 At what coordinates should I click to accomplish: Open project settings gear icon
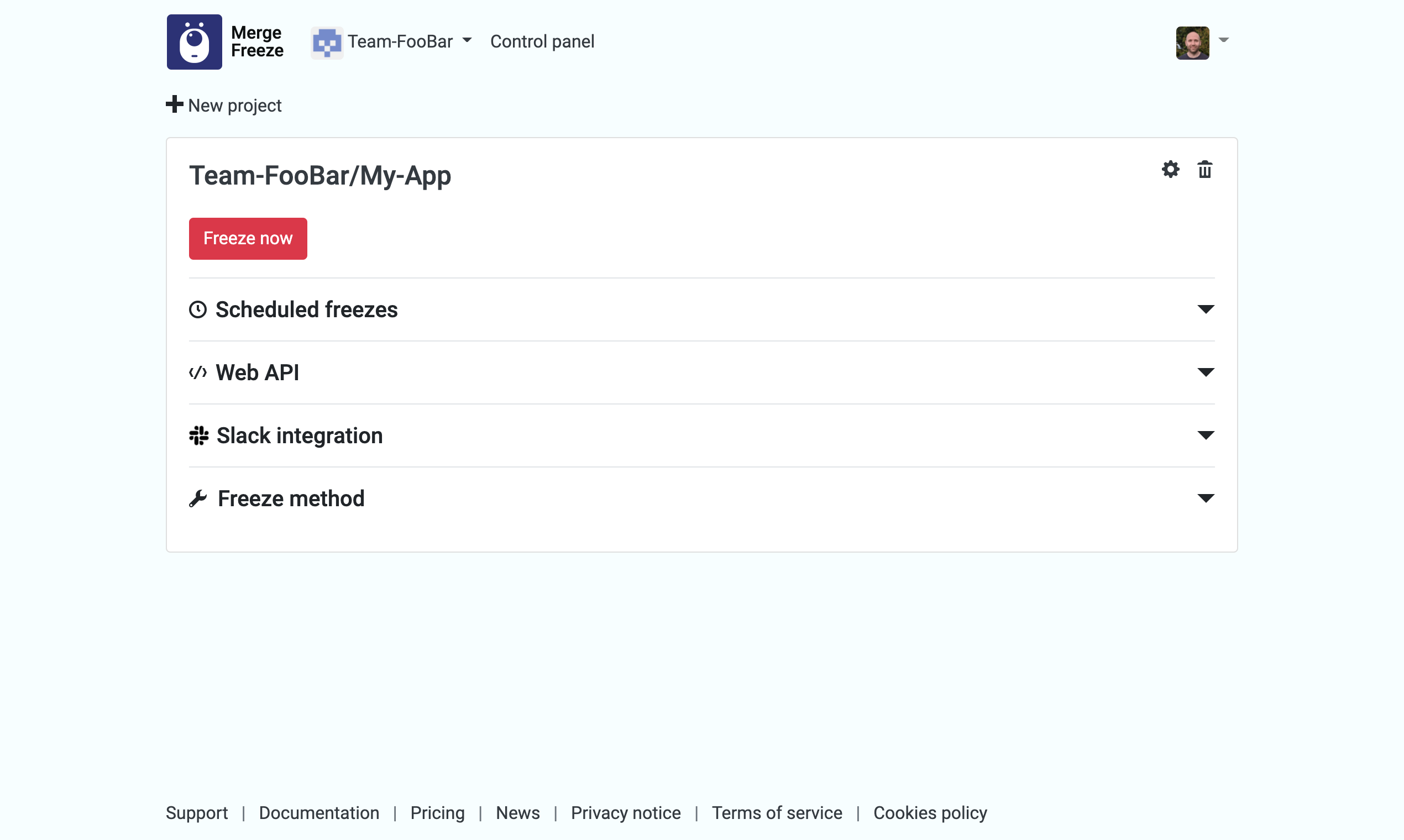[x=1170, y=169]
